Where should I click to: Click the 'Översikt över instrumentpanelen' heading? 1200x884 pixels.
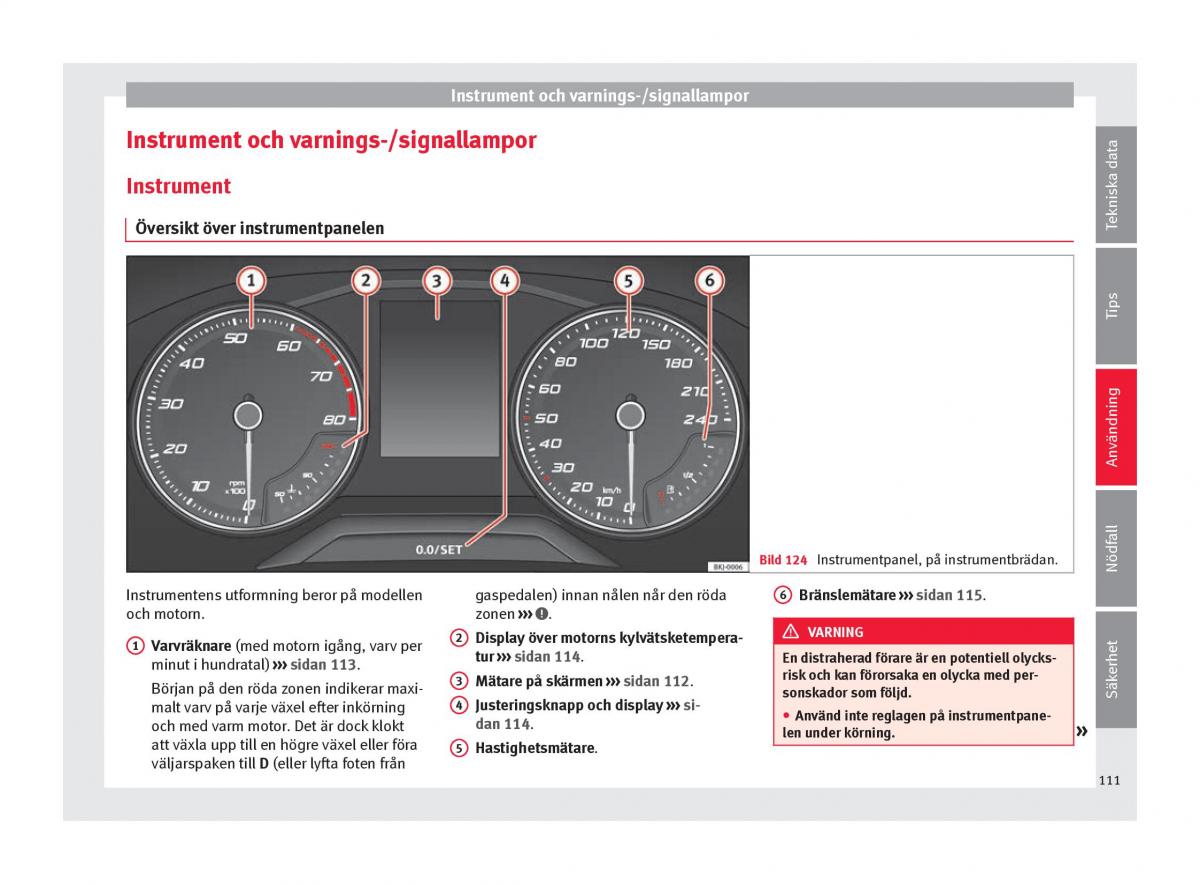[x=260, y=228]
